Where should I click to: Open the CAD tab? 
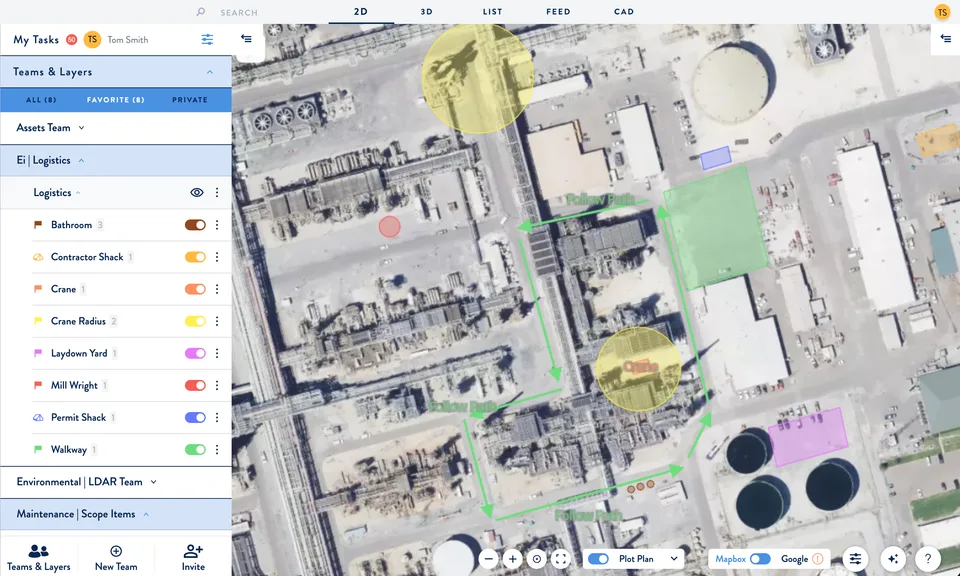tap(624, 12)
